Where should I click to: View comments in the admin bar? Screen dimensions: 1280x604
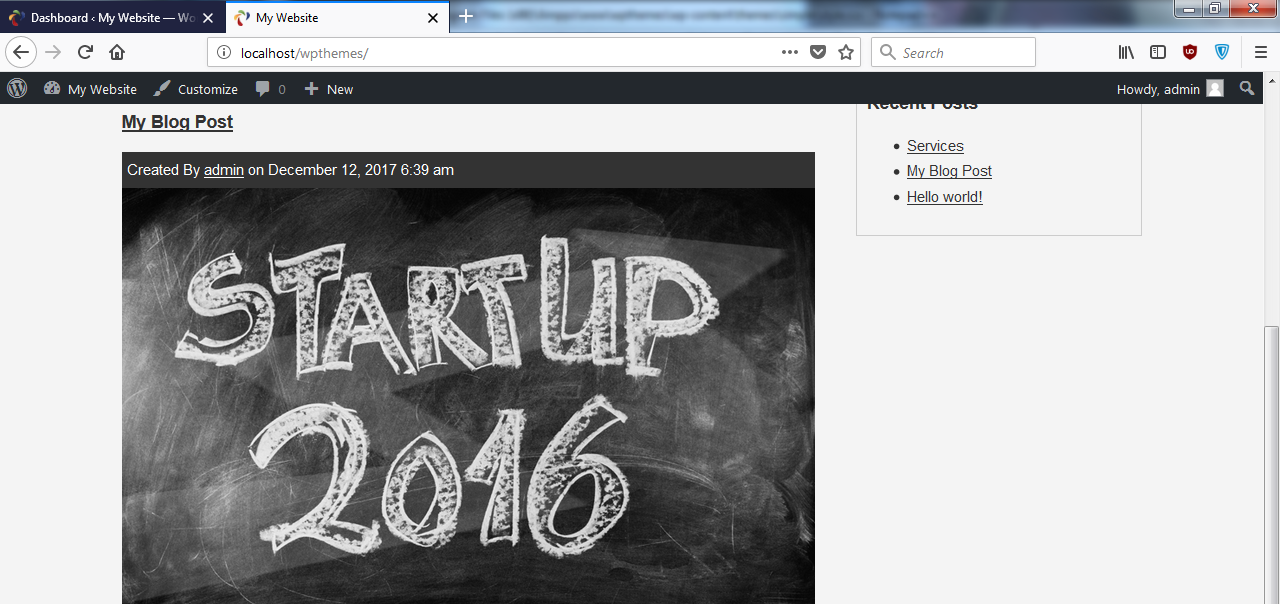(x=270, y=89)
